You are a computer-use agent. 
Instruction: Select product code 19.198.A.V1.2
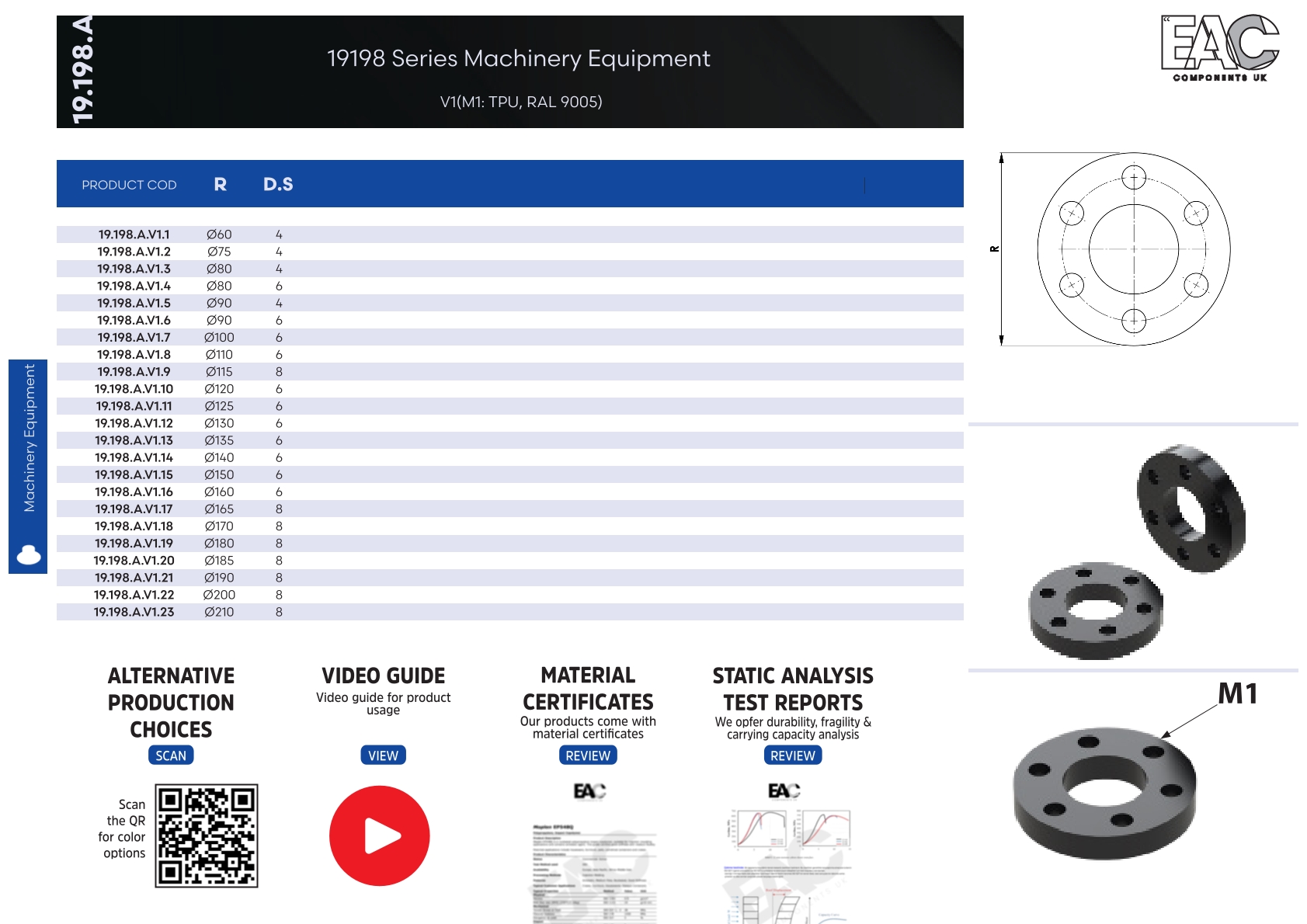pyautogui.click(x=134, y=252)
